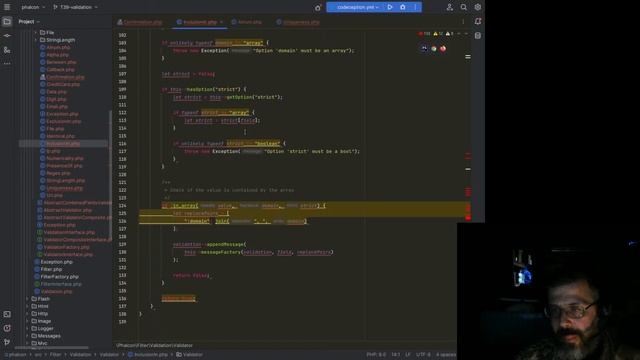Click UTF-8 encoding in status bar
640x360 pixels.
pyautogui.click(x=423, y=355)
